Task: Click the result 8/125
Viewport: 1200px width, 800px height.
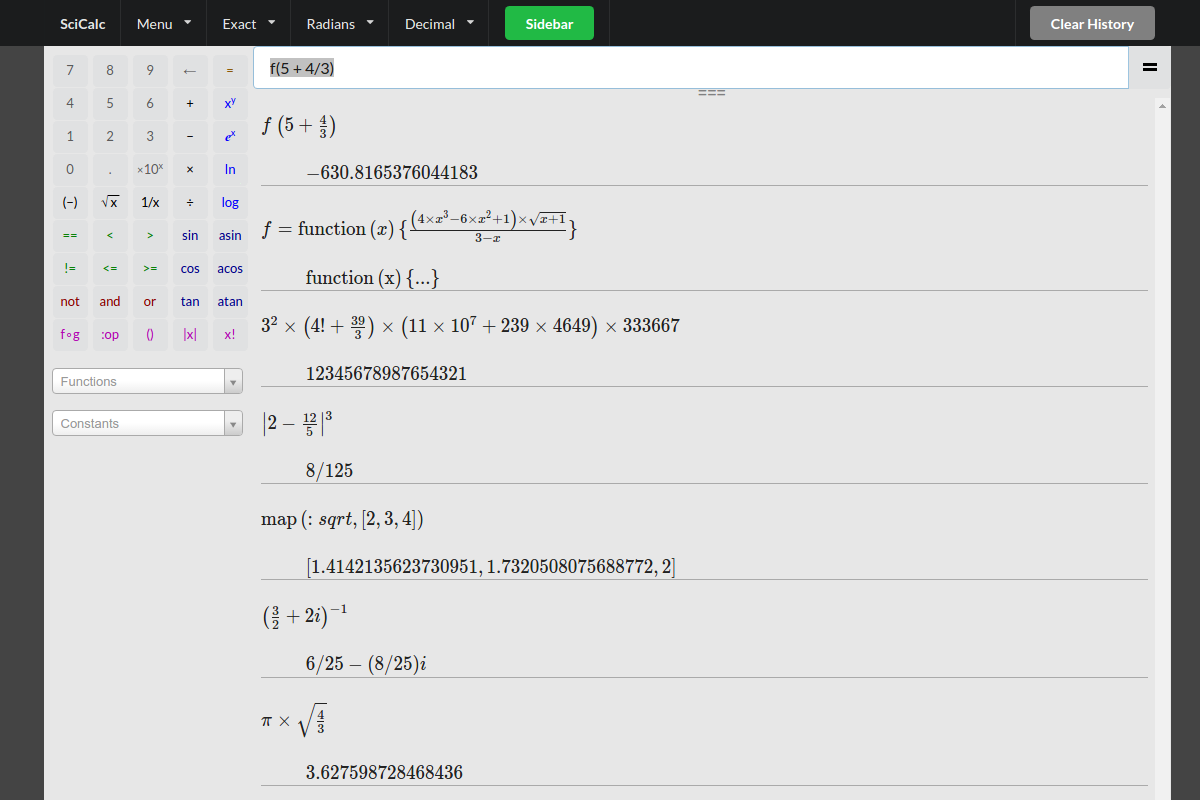Action: pos(329,471)
